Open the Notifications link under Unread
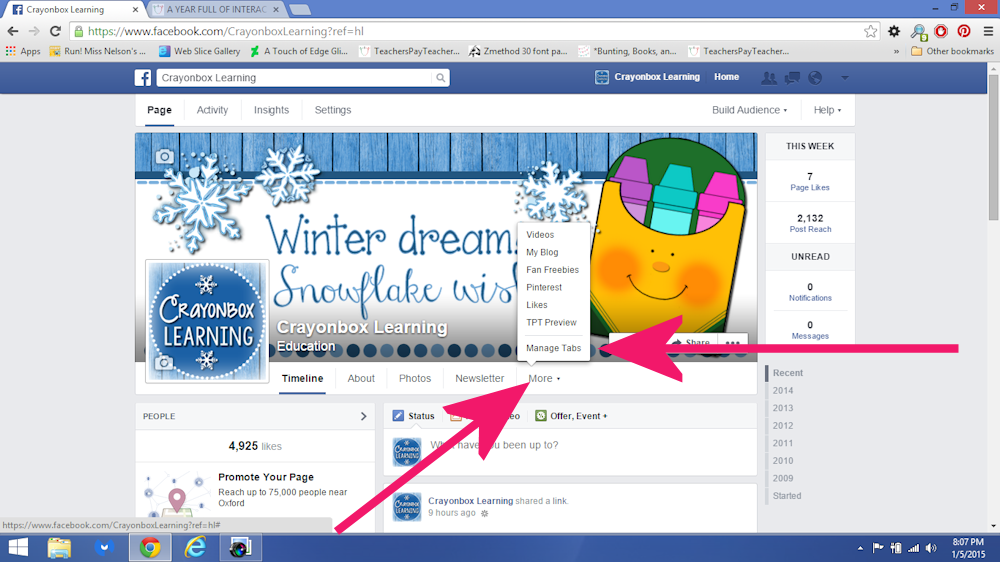The width and height of the screenshot is (1000, 562). [x=810, y=298]
